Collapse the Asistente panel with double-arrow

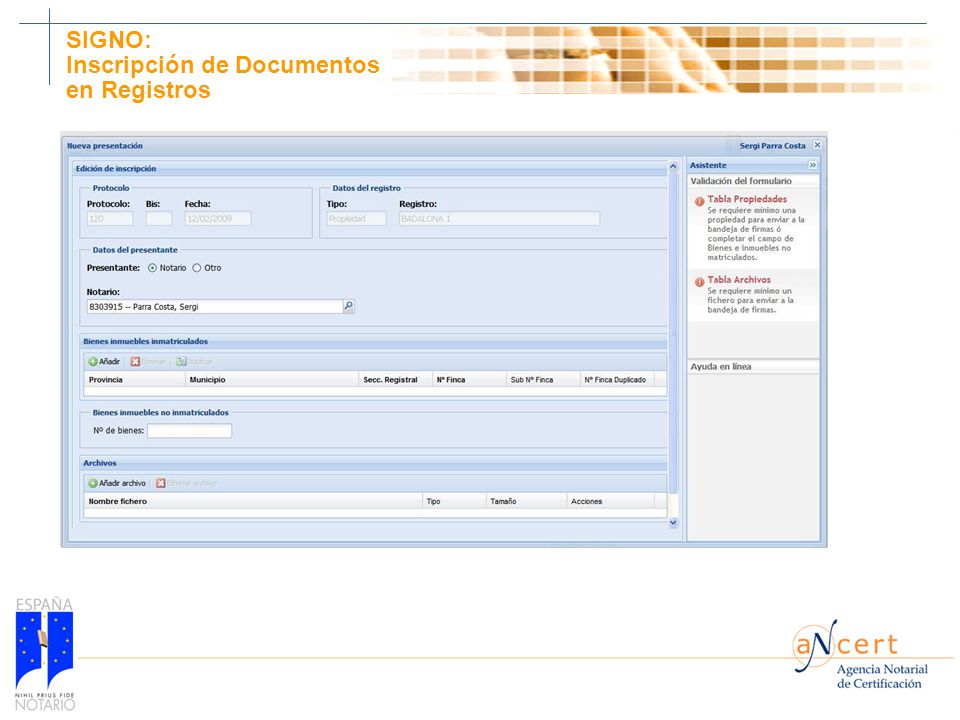point(812,165)
